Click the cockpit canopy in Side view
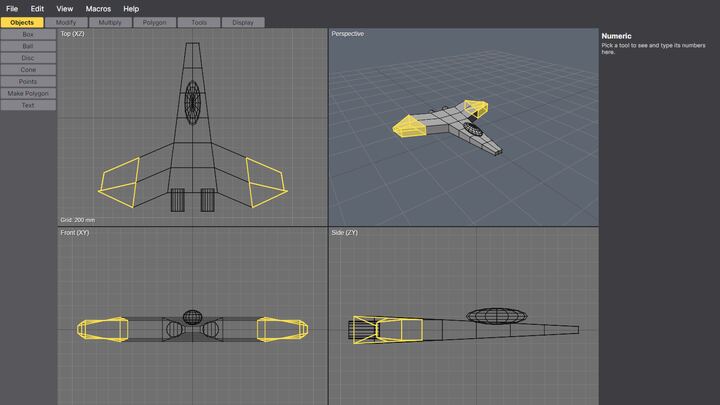 click(496, 316)
